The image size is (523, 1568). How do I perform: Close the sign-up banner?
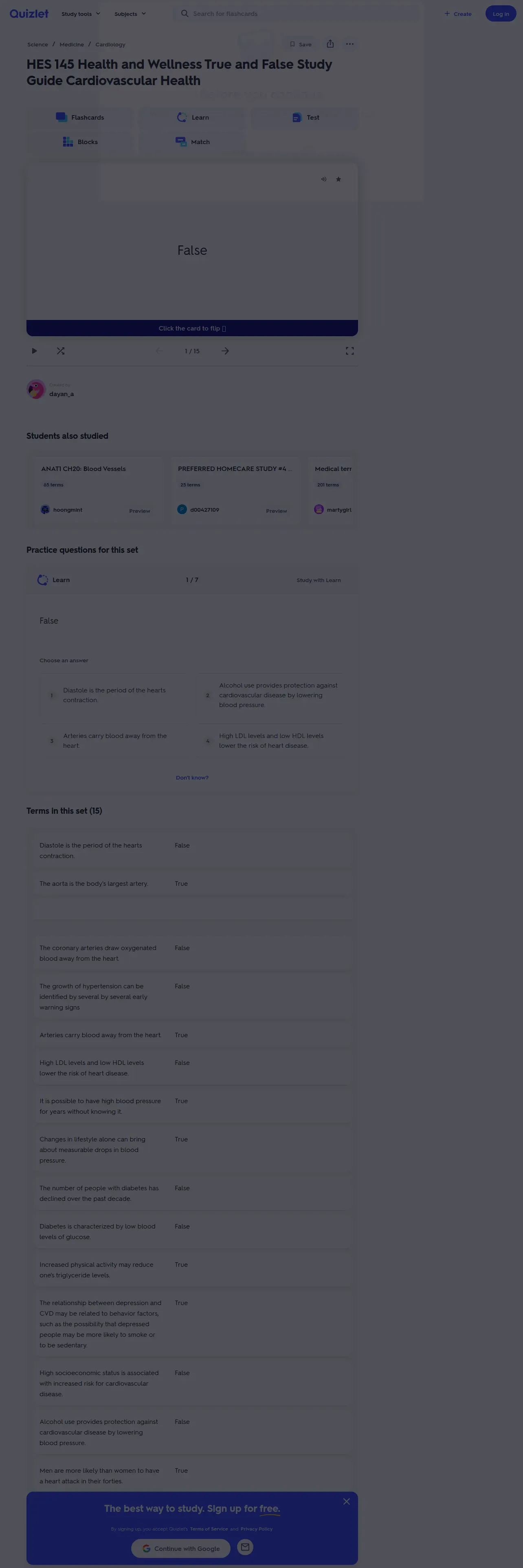pos(347,1502)
